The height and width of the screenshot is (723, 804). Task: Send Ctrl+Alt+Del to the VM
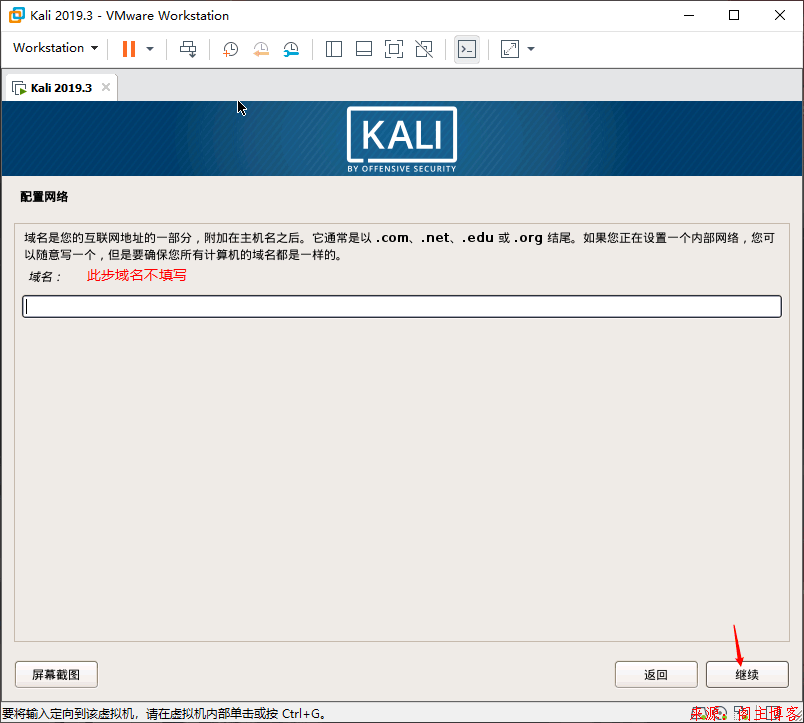point(188,49)
